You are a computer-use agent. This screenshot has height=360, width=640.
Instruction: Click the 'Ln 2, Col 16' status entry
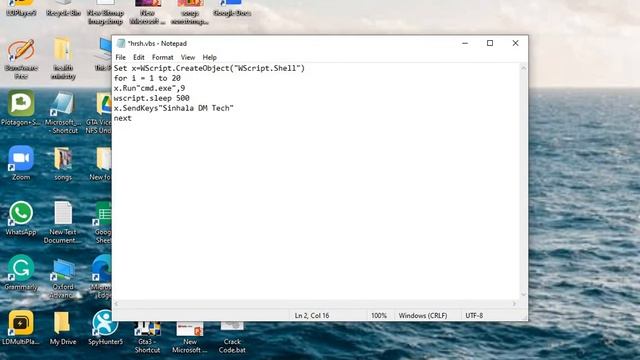[x=312, y=316]
